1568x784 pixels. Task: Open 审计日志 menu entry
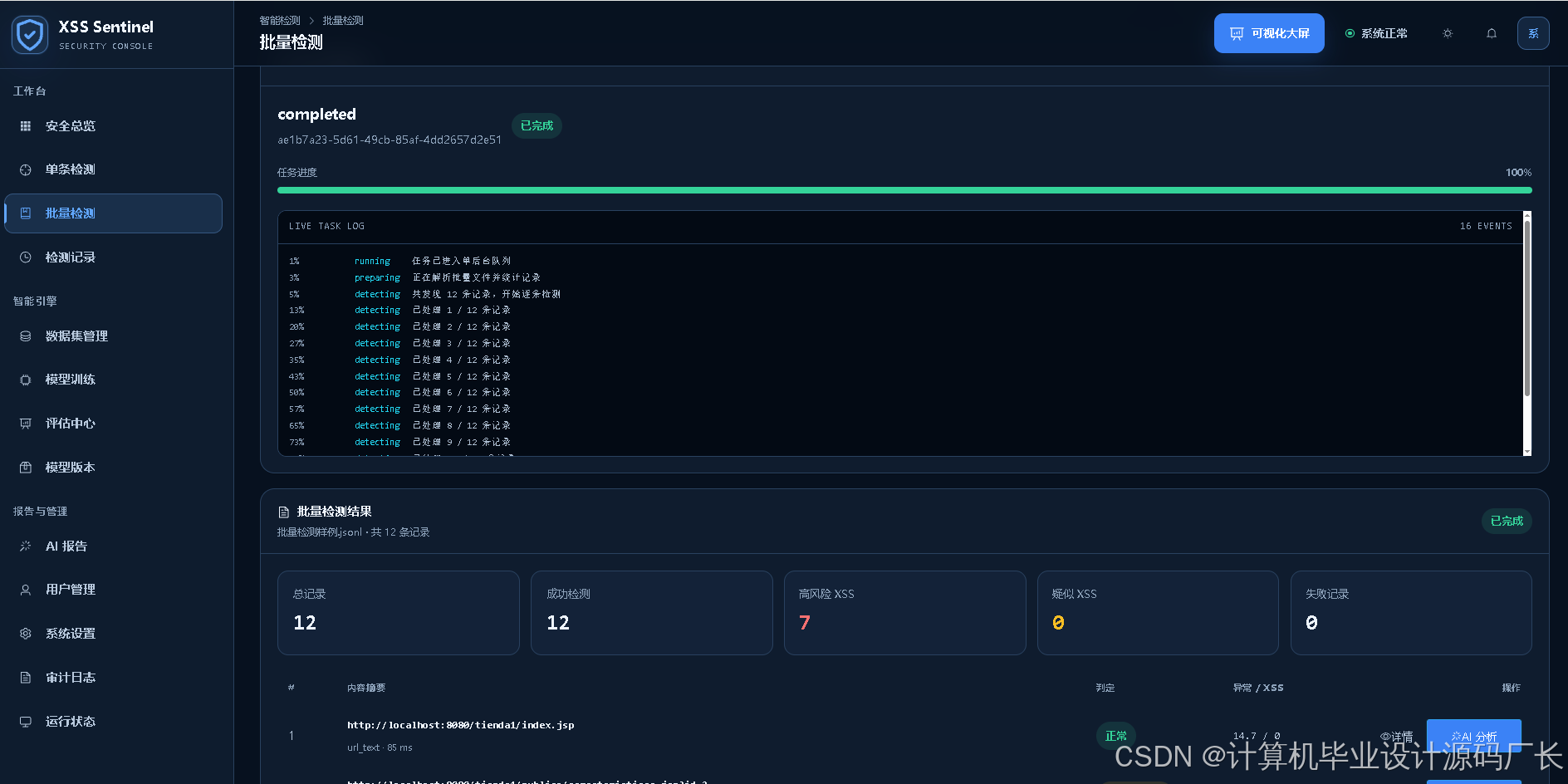coord(113,678)
